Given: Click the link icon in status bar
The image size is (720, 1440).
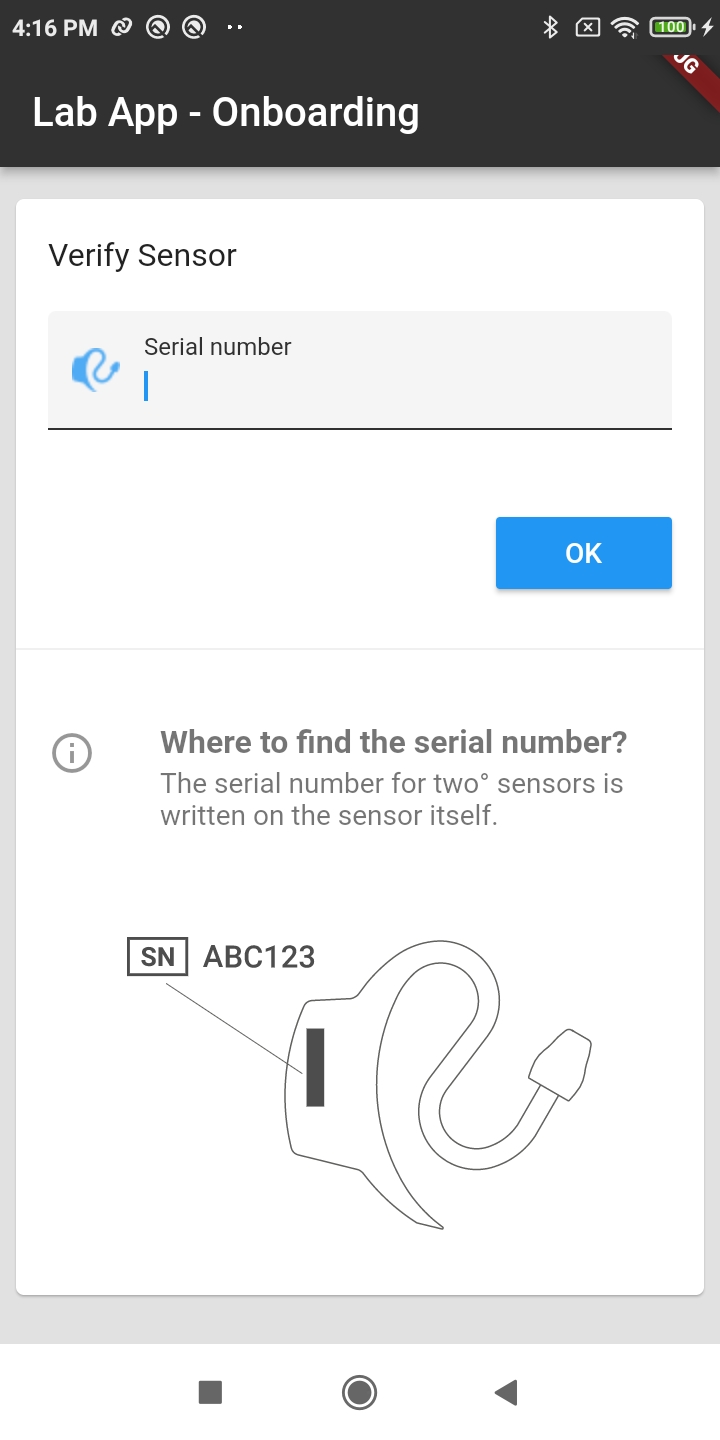Looking at the screenshot, I should tap(122, 28).
